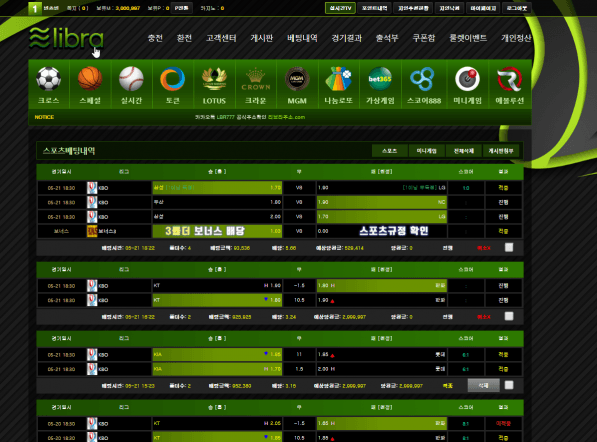
Task: Click the notice address link text
Action: [x=286, y=117]
